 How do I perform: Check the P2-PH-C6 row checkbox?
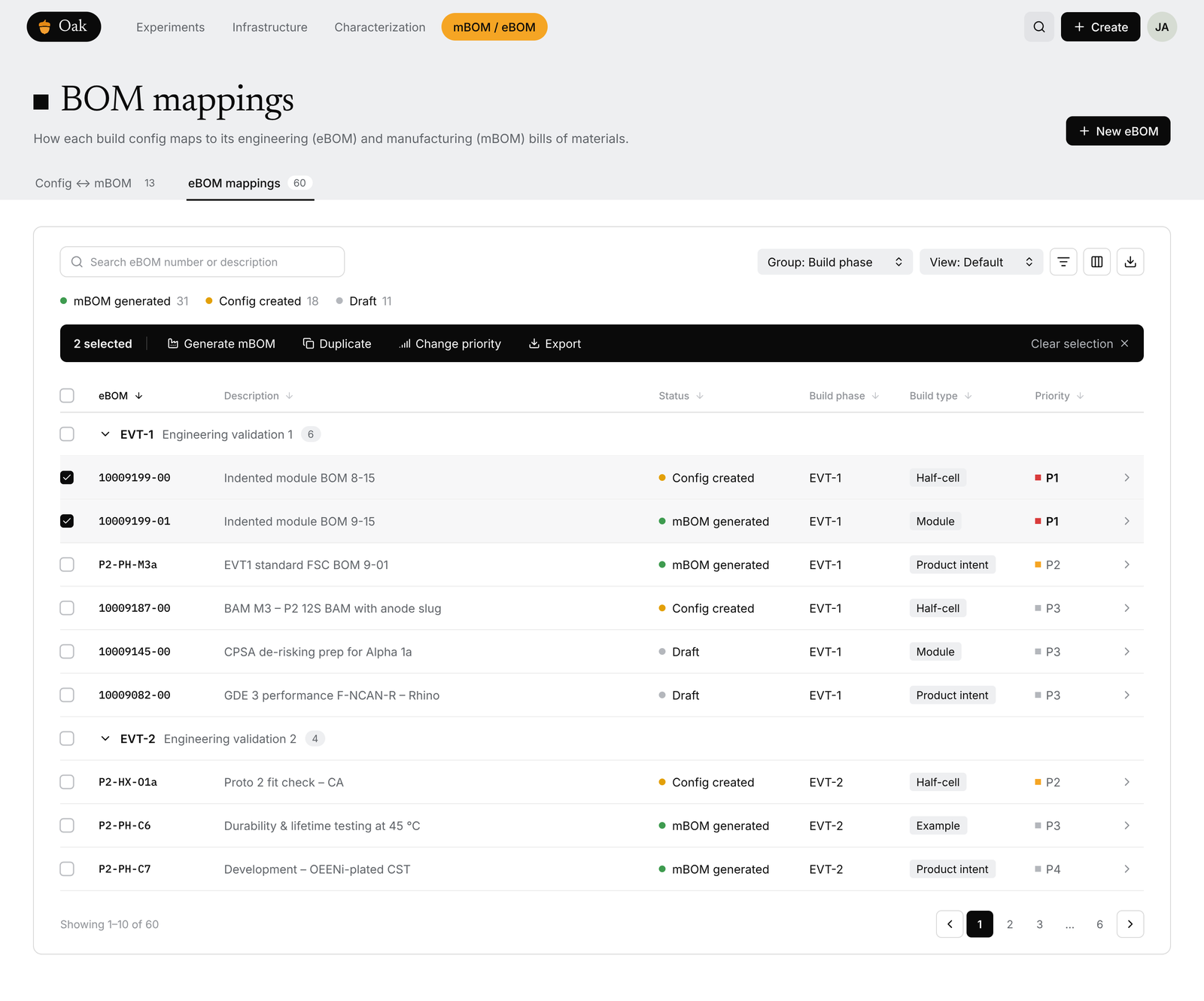(67, 826)
